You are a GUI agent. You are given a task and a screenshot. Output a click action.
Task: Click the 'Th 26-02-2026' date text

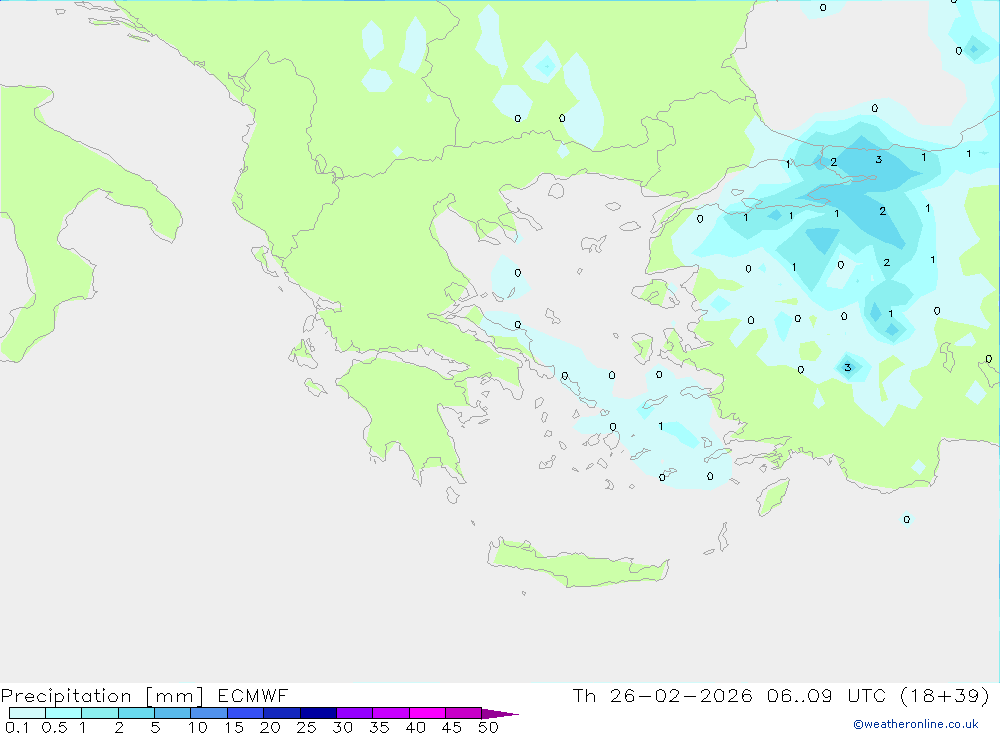pyautogui.click(x=663, y=696)
